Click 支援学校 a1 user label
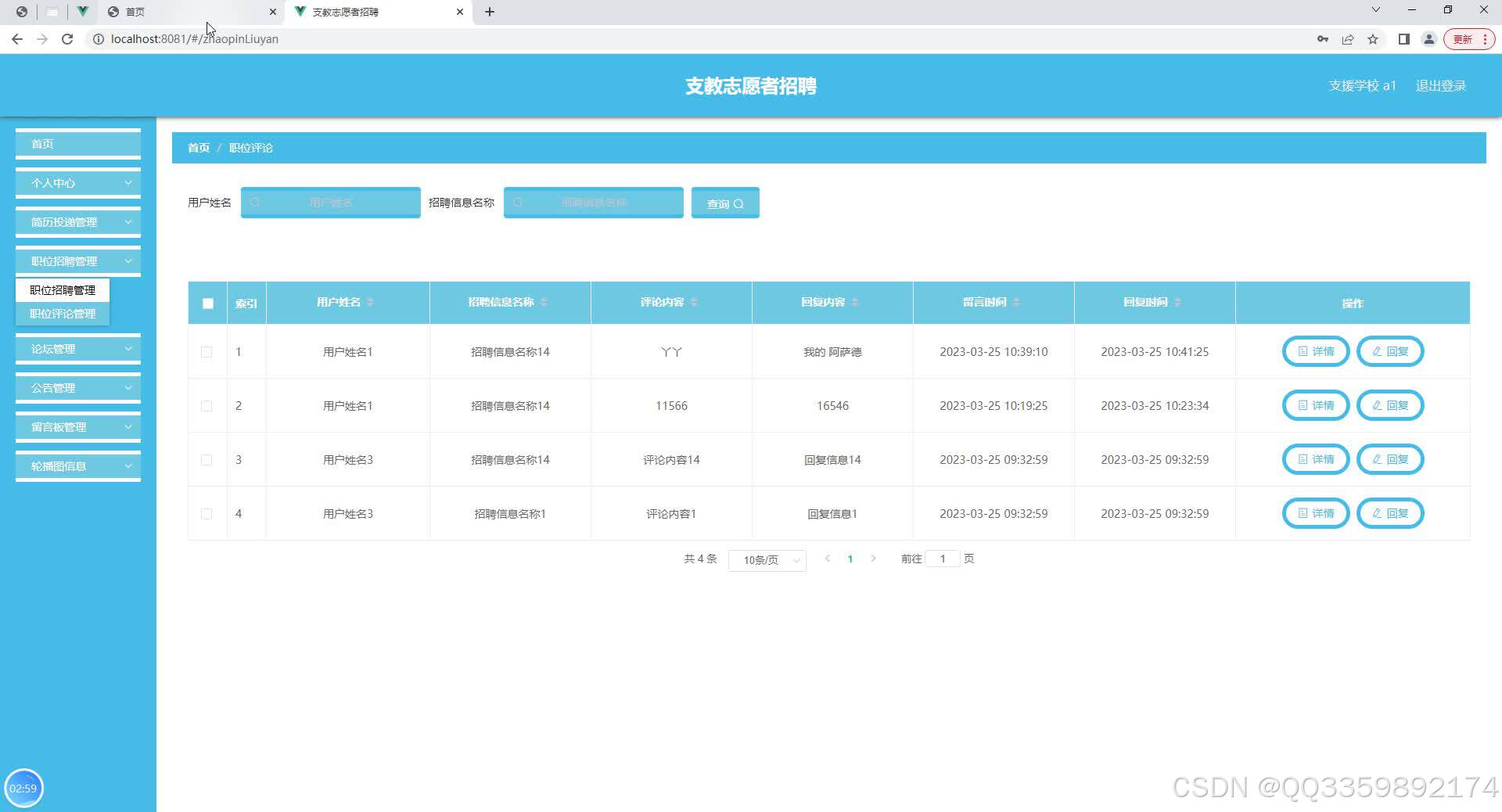The image size is (1502, 812). click(x=1362, y=86)
